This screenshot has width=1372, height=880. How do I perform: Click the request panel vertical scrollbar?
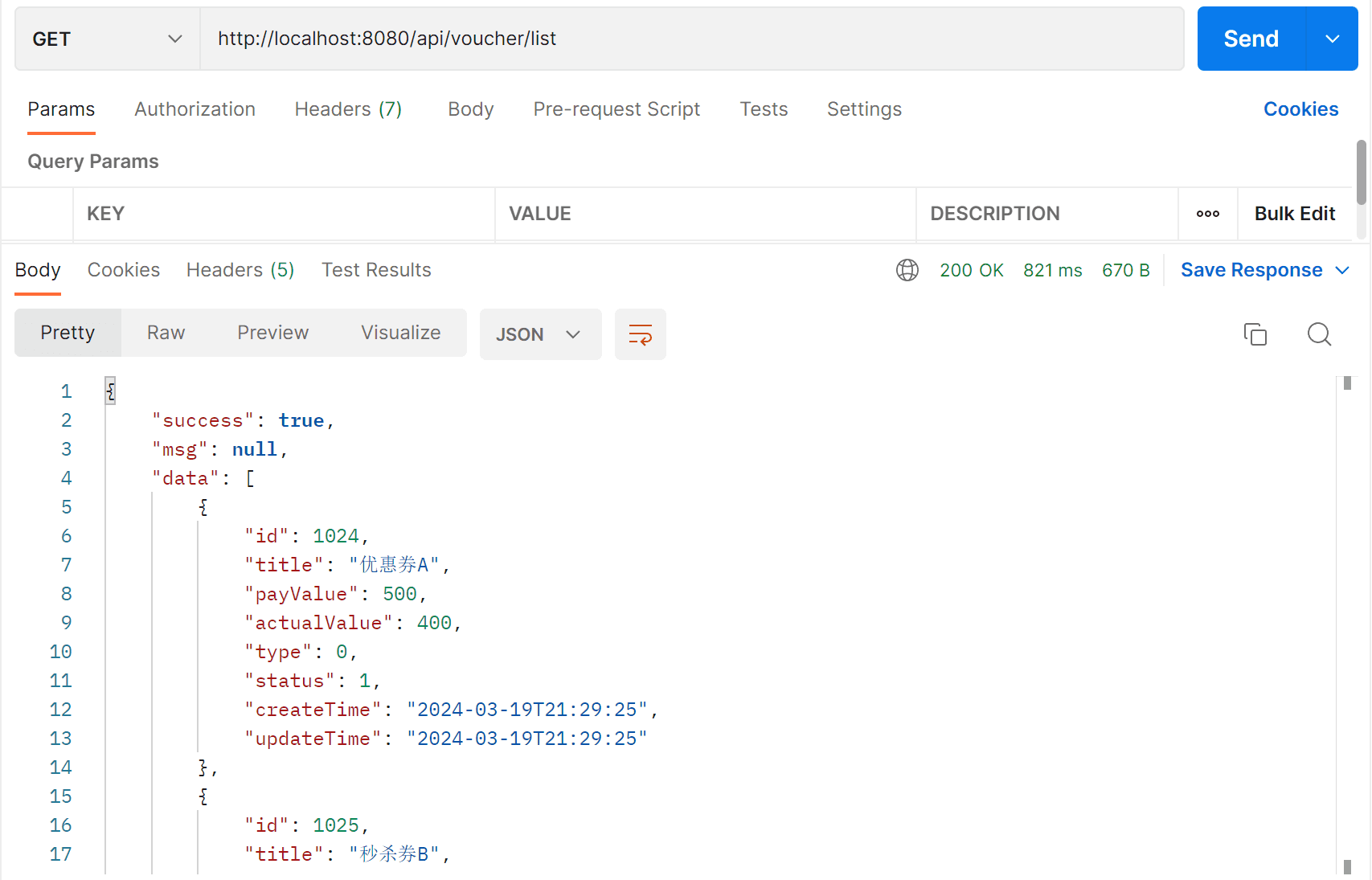(1361, 173)
